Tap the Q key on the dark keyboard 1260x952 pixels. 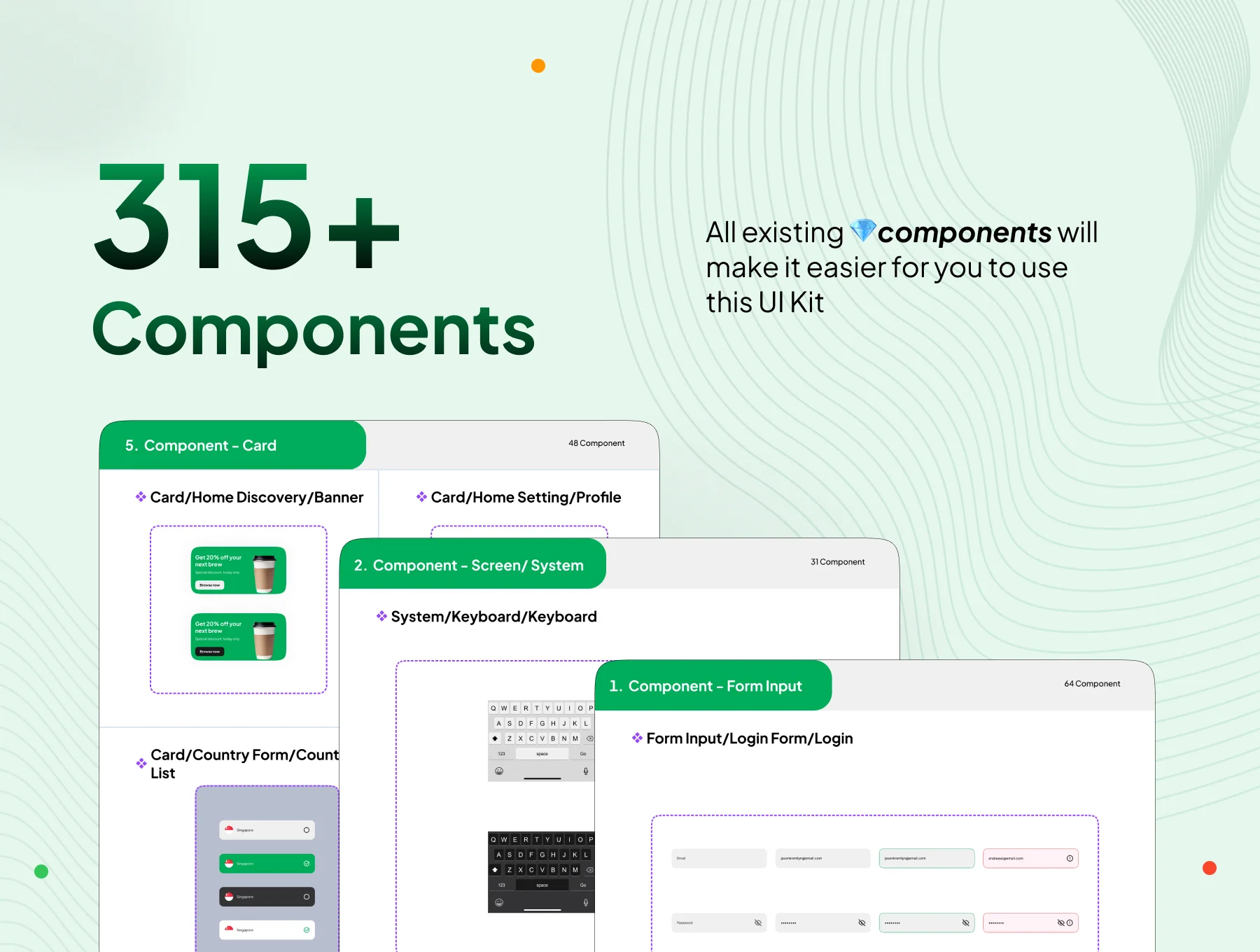pos(493,839)
